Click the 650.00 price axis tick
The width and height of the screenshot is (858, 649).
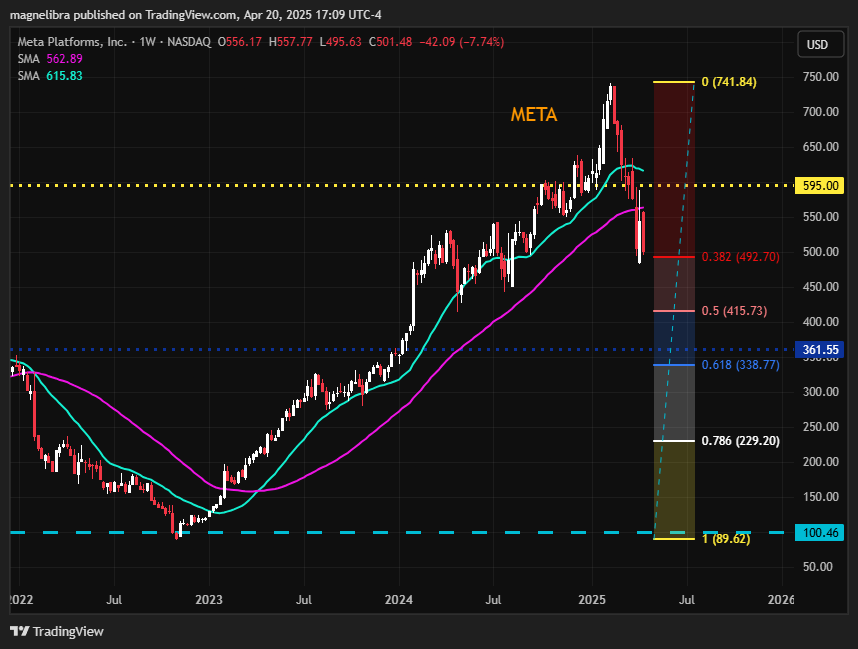pos(820,147)
